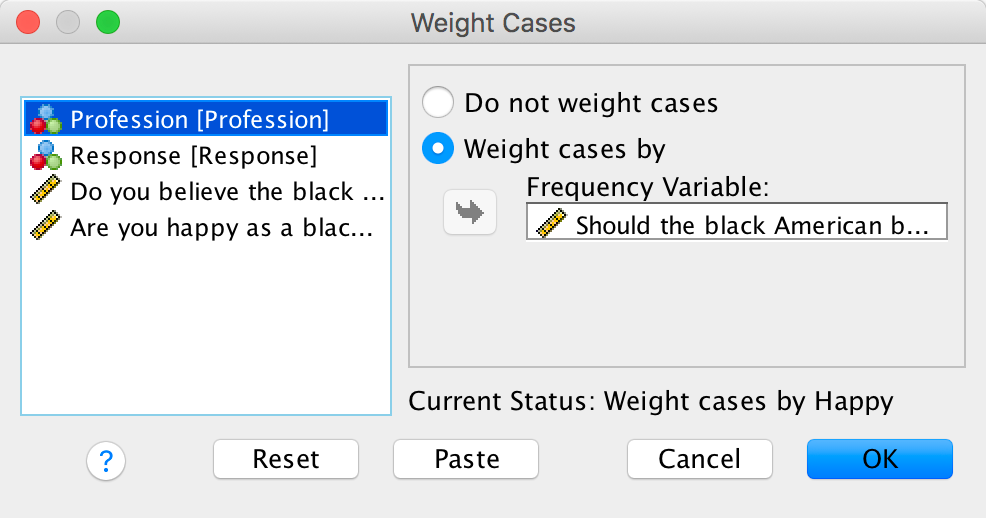Viewport: 986px width, 518px height.
Task: Click ruler icon next to 'Do you believe'
Action: click(45, 192)
